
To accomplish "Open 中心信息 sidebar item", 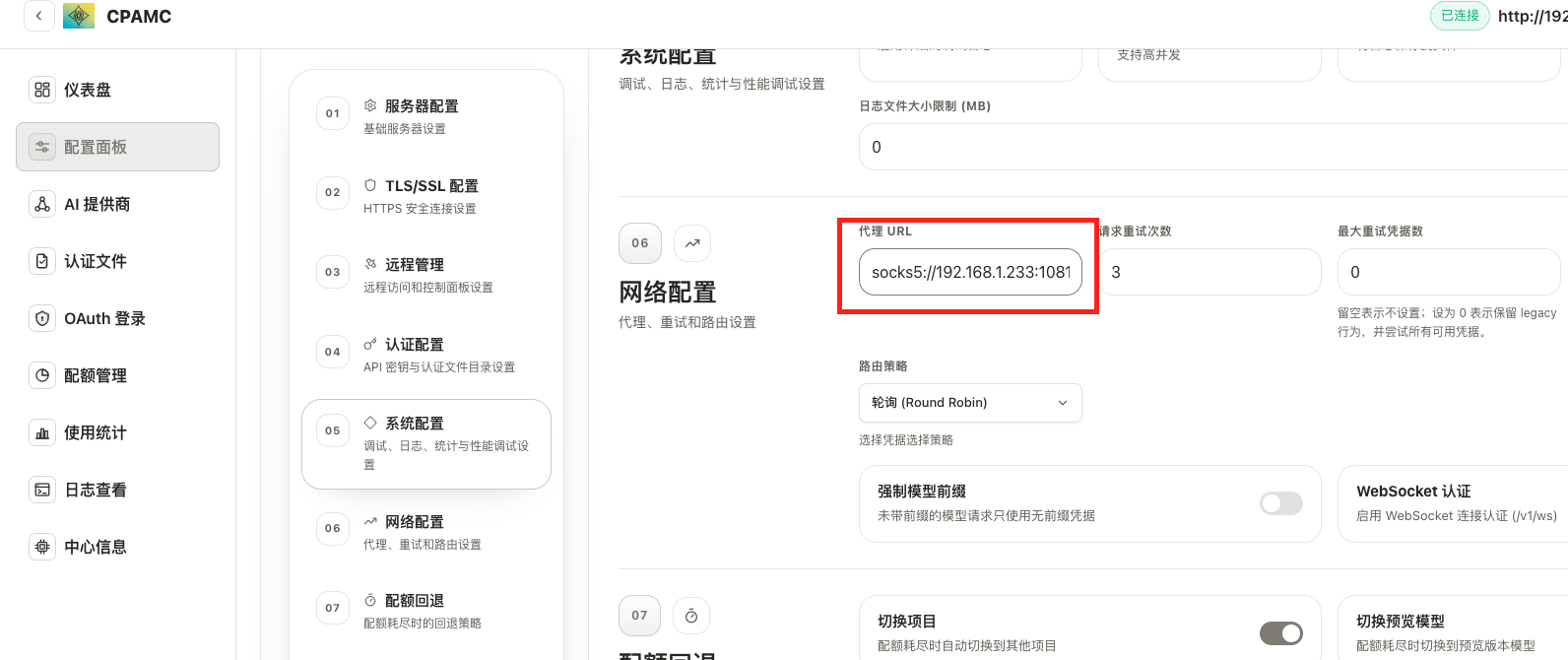I will [x=117, y=547].
